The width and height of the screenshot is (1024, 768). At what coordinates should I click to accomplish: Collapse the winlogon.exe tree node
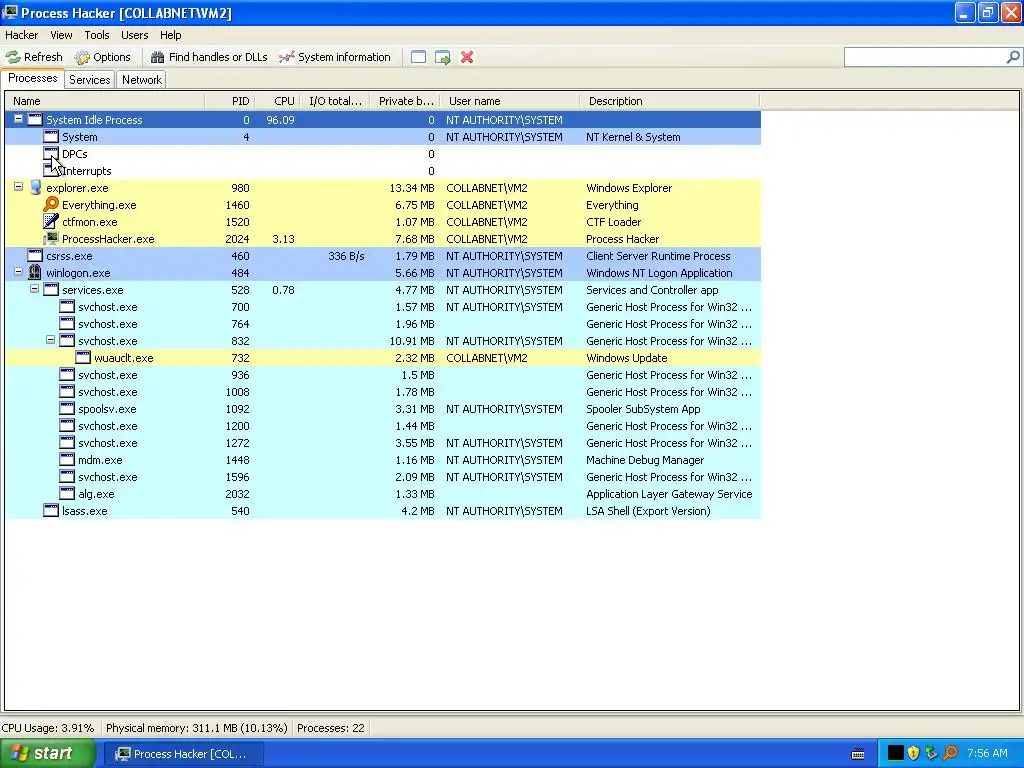[18, 272]
